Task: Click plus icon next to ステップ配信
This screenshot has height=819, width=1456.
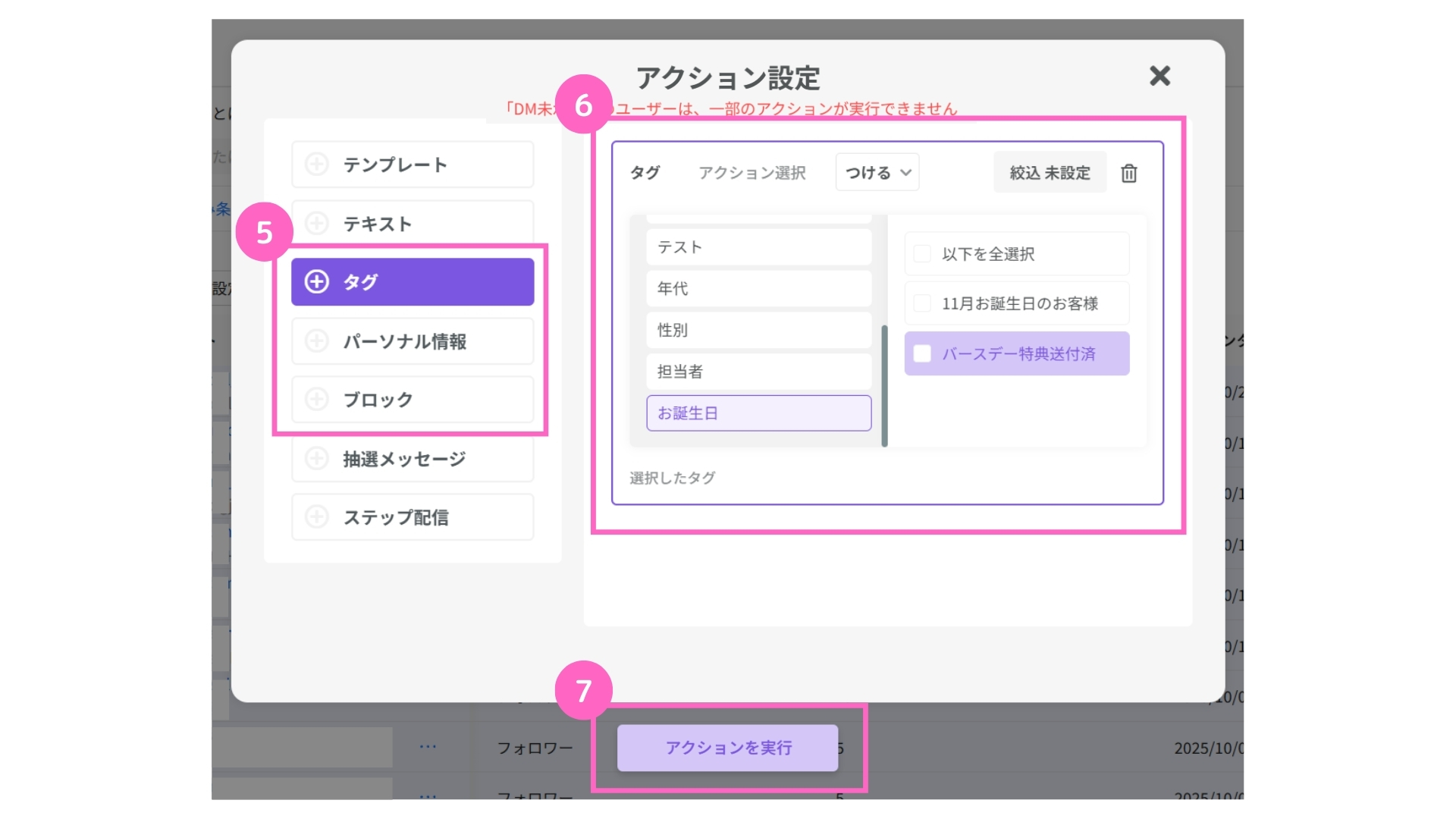Action: [316, 516]
